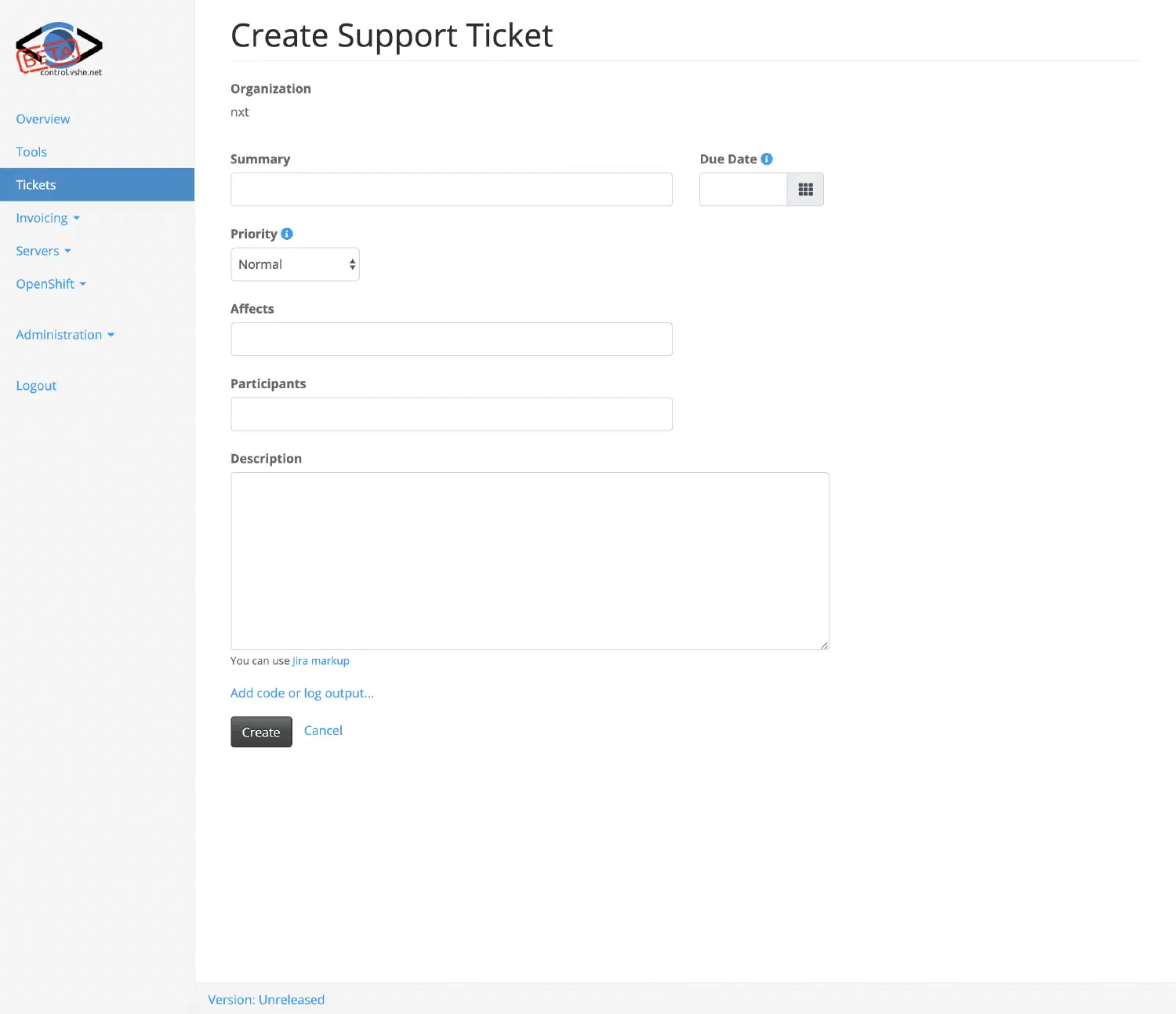This screenshot has height=1014, width=1176.
Task: Open Tools in the sidebar
Action: coord(31,152)
